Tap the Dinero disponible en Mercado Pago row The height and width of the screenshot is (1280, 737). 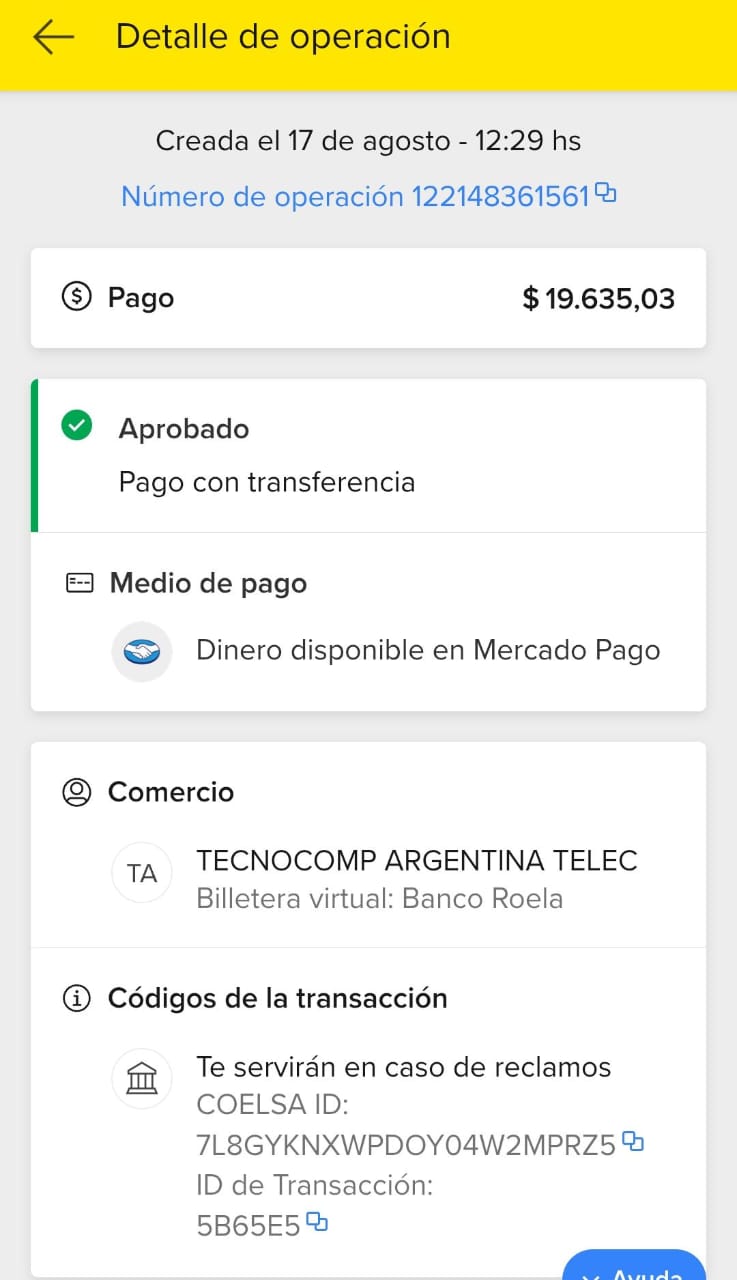428,650
